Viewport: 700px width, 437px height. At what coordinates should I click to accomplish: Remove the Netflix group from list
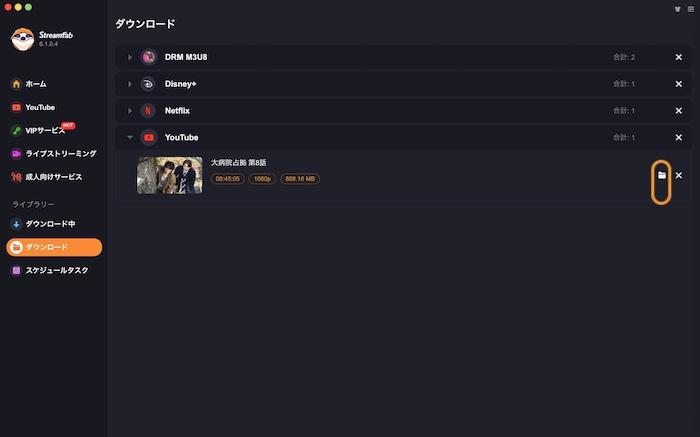point(679,111)
